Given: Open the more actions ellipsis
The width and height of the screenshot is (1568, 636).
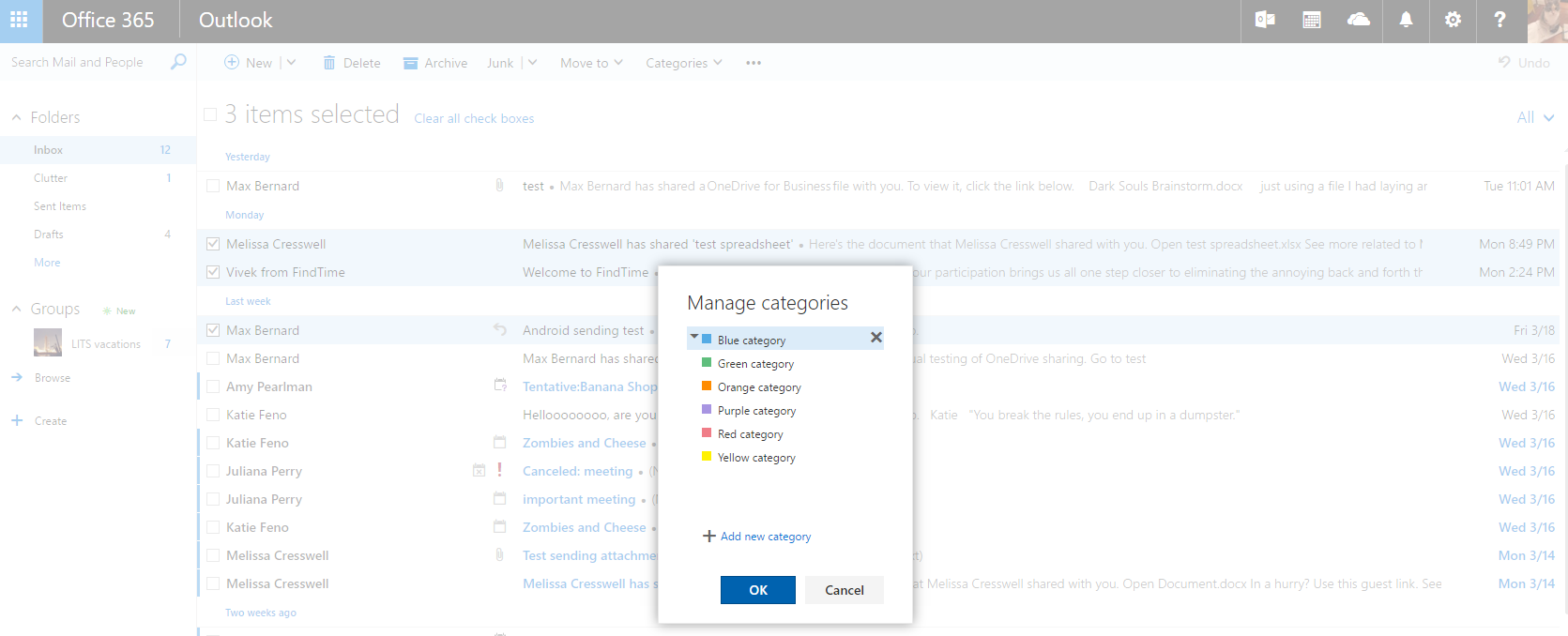Looking at the screenshot, I should coord(754,63).
